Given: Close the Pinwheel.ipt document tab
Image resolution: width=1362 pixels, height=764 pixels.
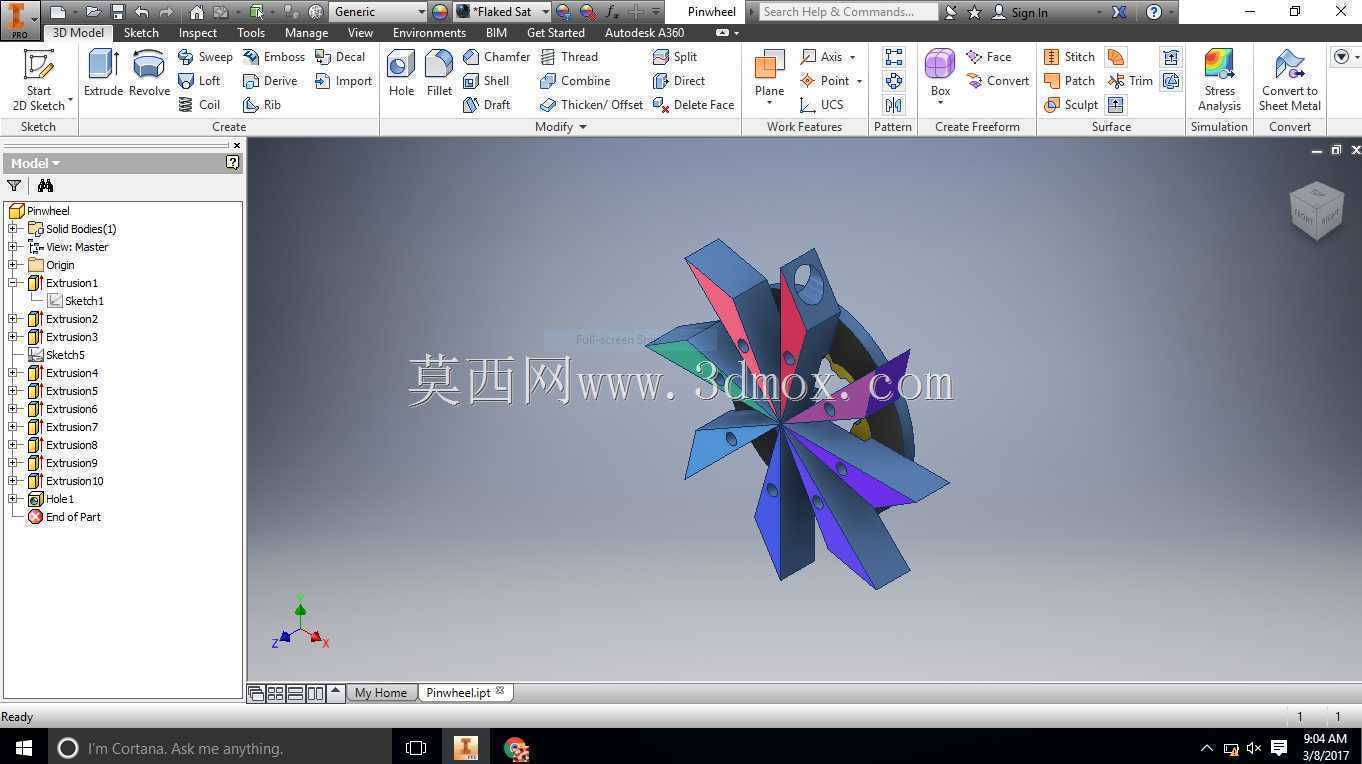Looking at the screenshot, I should pyautogui.click(x=500, y=691).
